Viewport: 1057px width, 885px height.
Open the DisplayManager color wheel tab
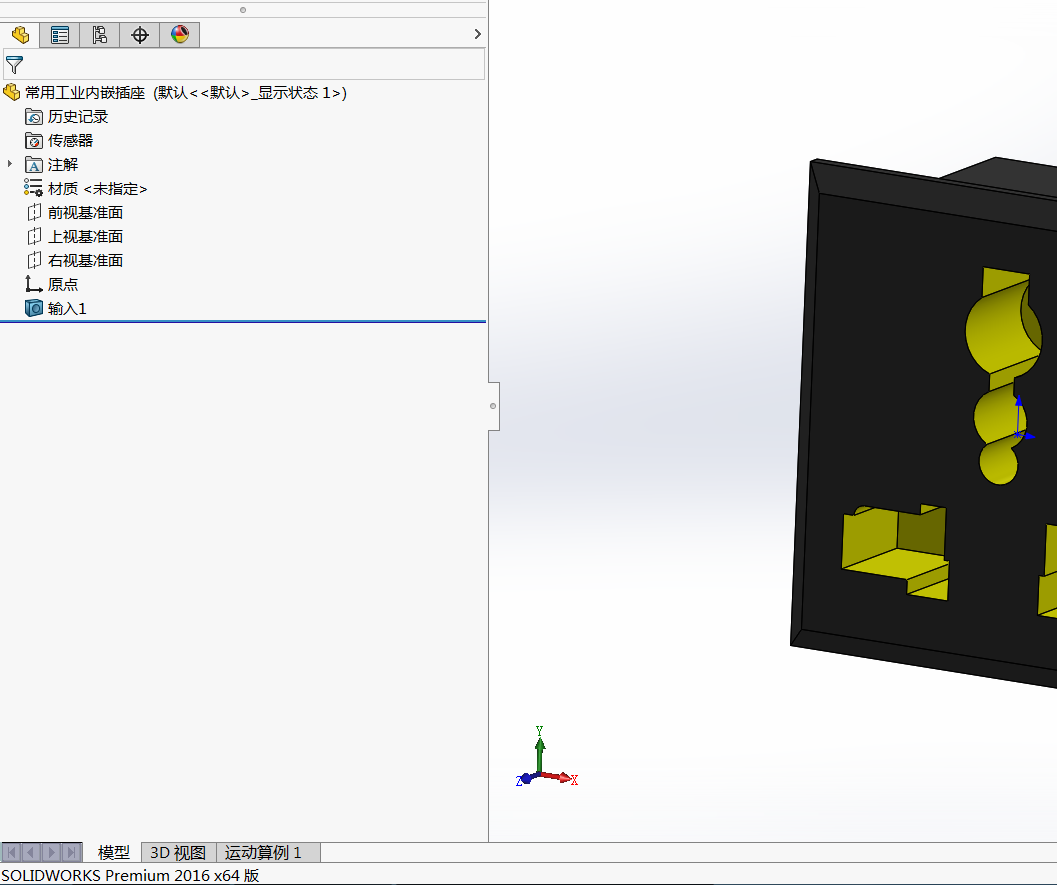pyautogui.click(x=180, y=35)
